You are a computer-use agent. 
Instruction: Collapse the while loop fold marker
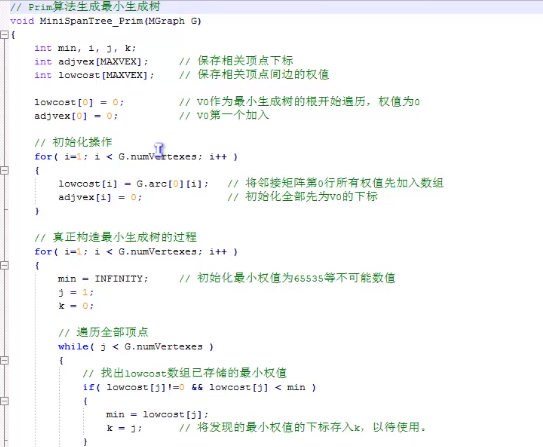[4, 360]
